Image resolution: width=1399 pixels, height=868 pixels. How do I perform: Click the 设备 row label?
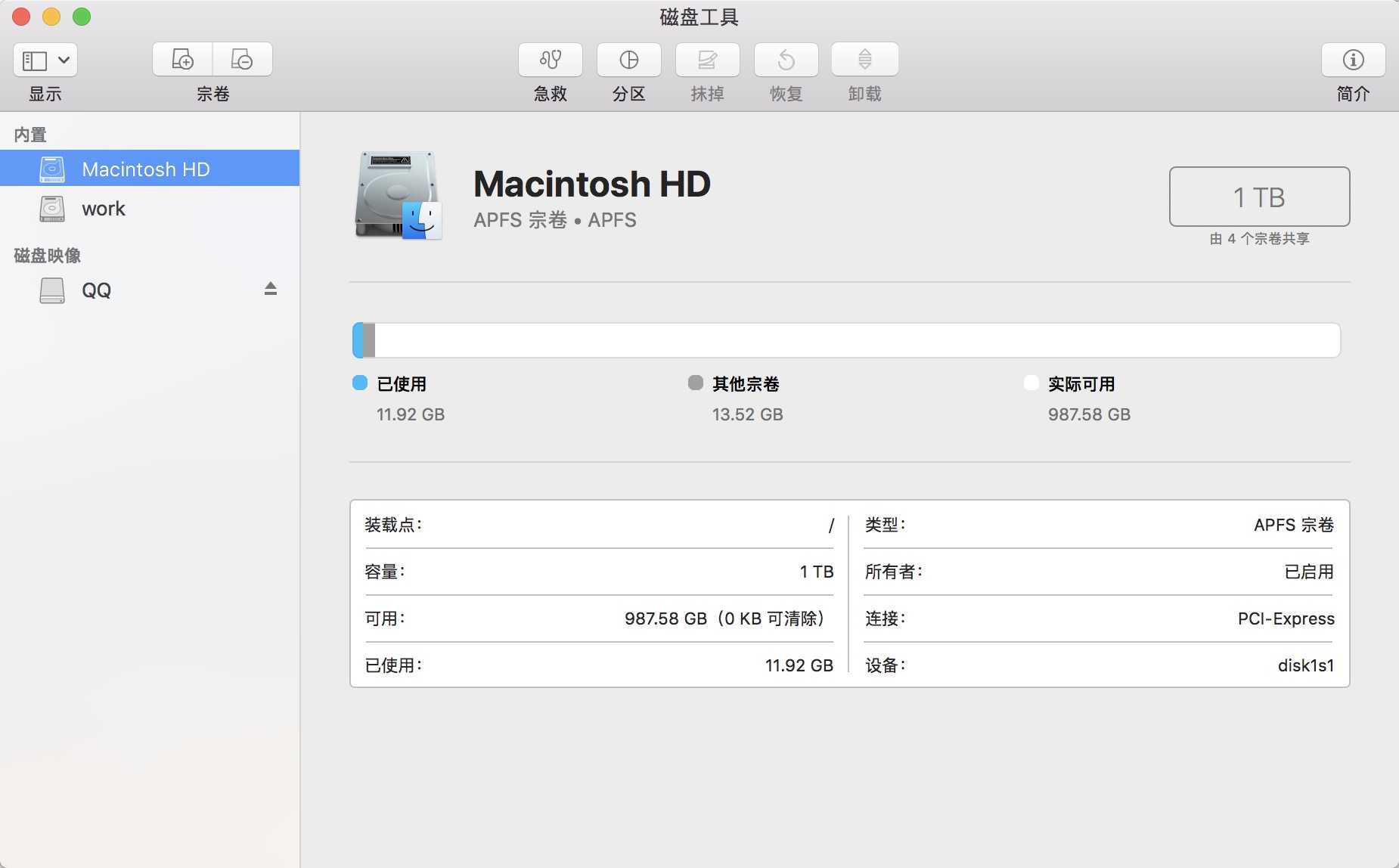886,665
